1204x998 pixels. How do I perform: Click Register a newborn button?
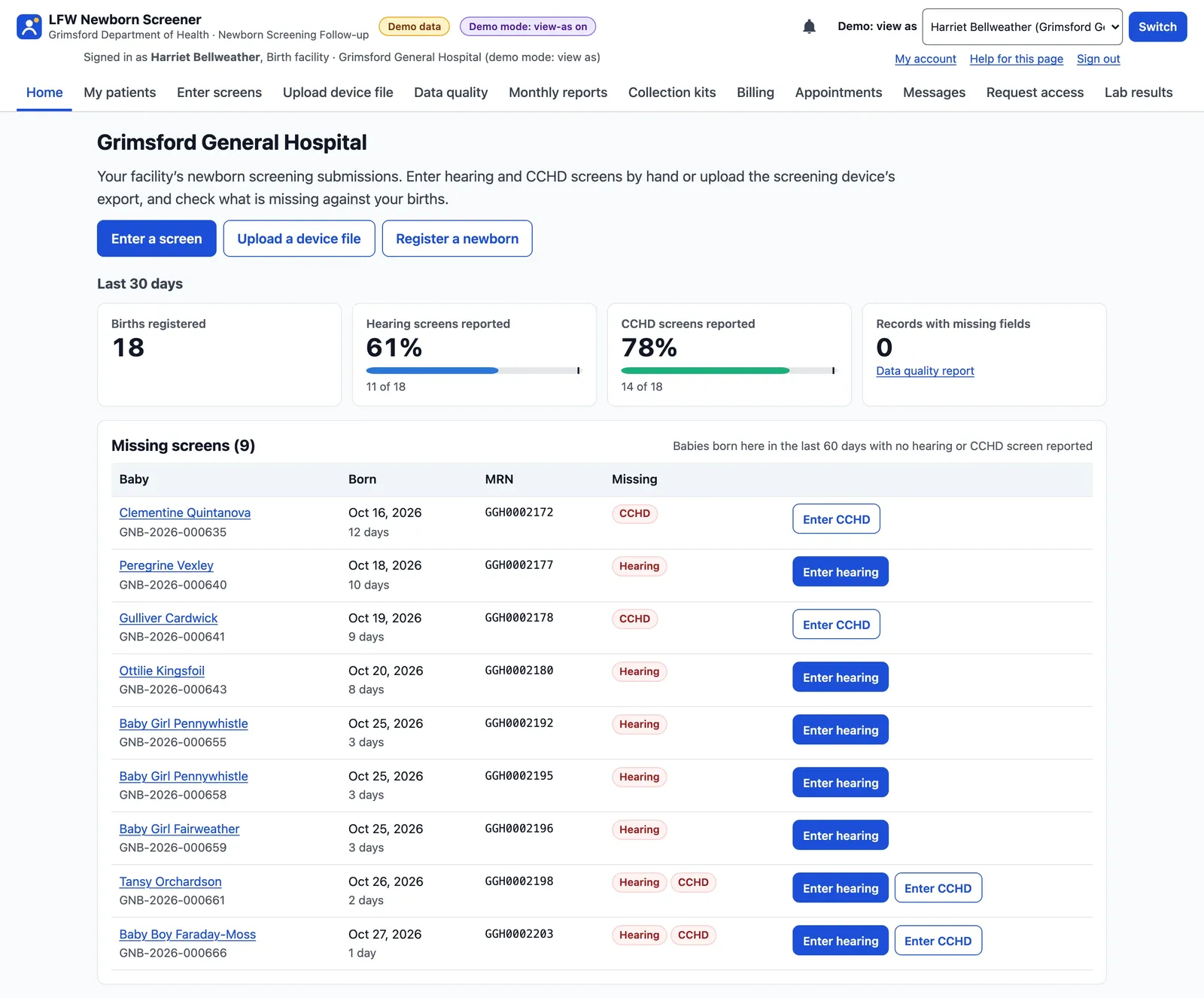pos(457,239)
